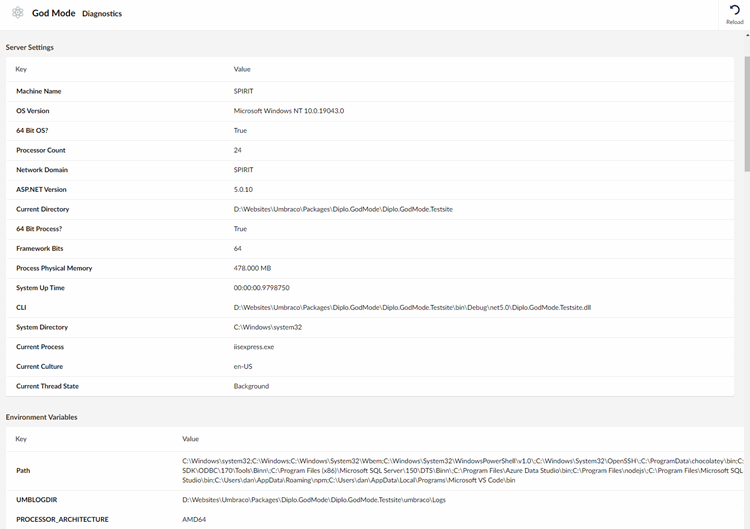Select the CLI dll path value
The width and height of the screenshot is (750, 529).
coord(412,308)
